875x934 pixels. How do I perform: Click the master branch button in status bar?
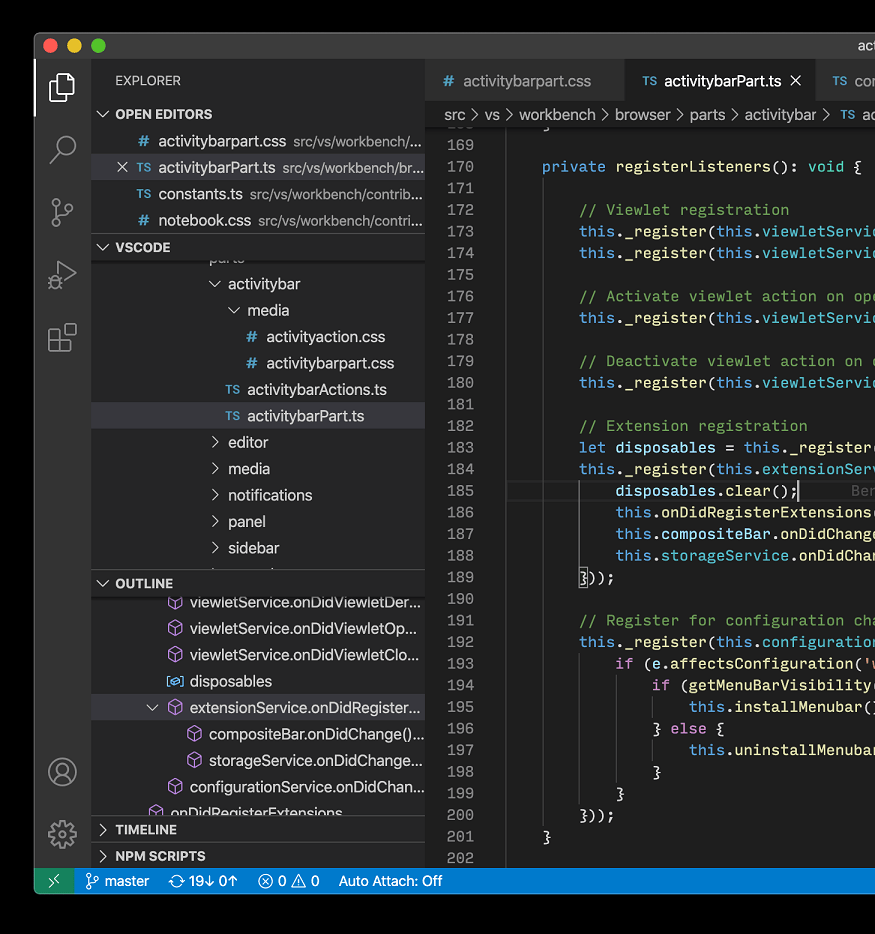pos(117,881)
